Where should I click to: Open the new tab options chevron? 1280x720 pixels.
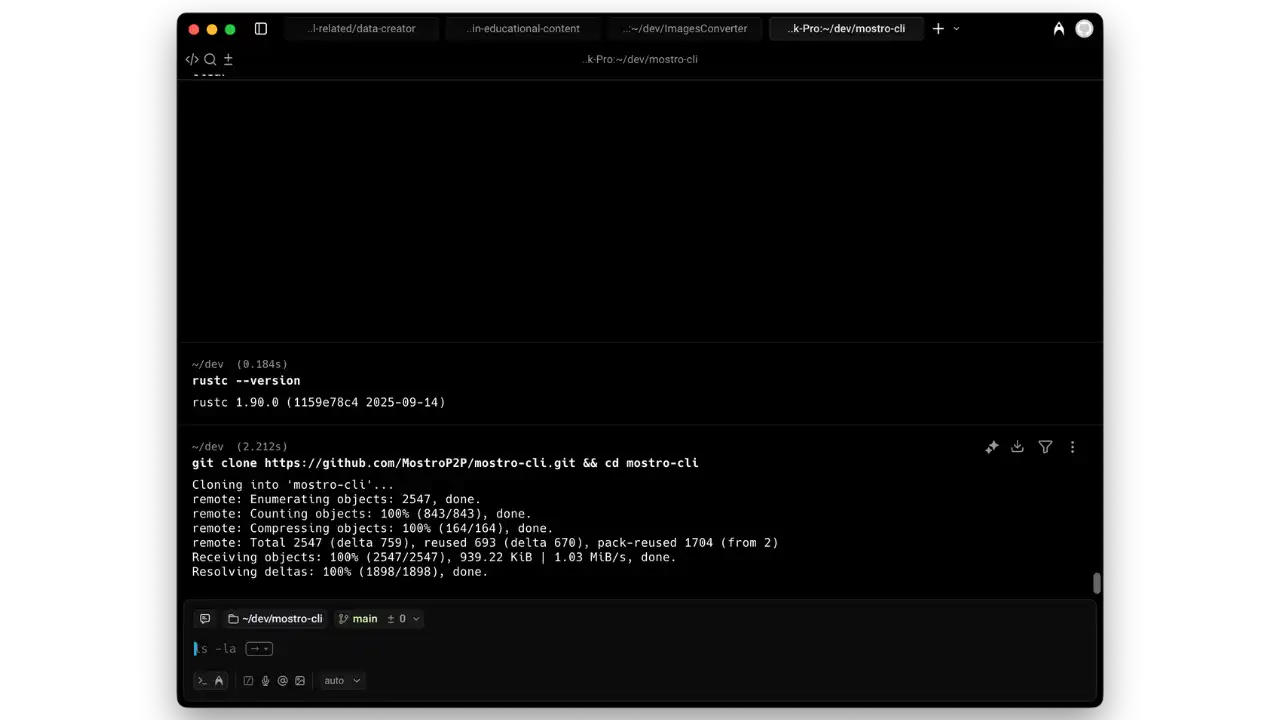pos(956,29)
